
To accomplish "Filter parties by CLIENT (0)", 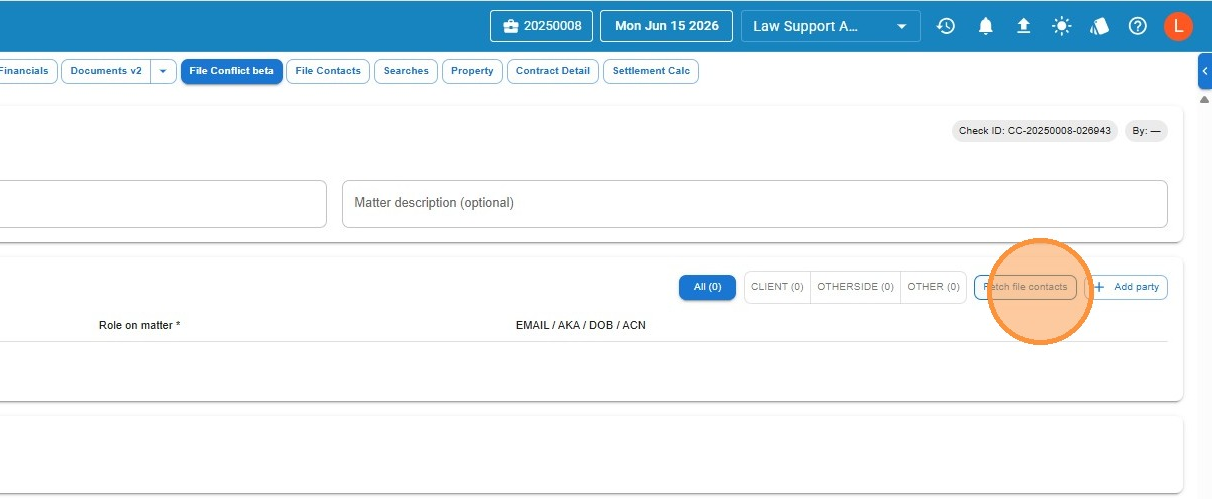I will [777, 287].
